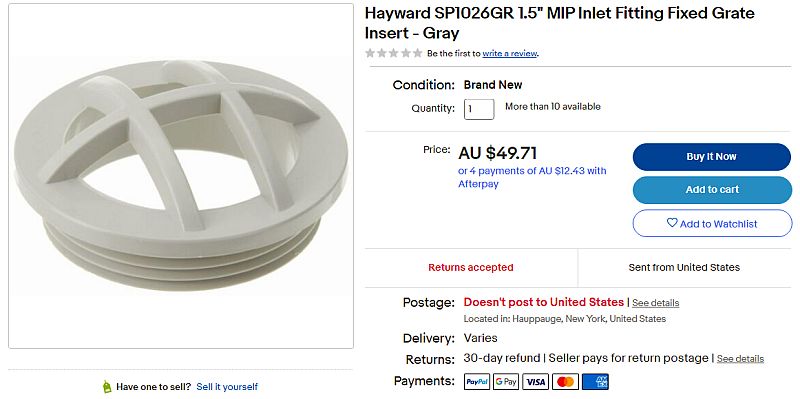
Task: Click the Sell it yourself link
Action: tap(227, 387)
